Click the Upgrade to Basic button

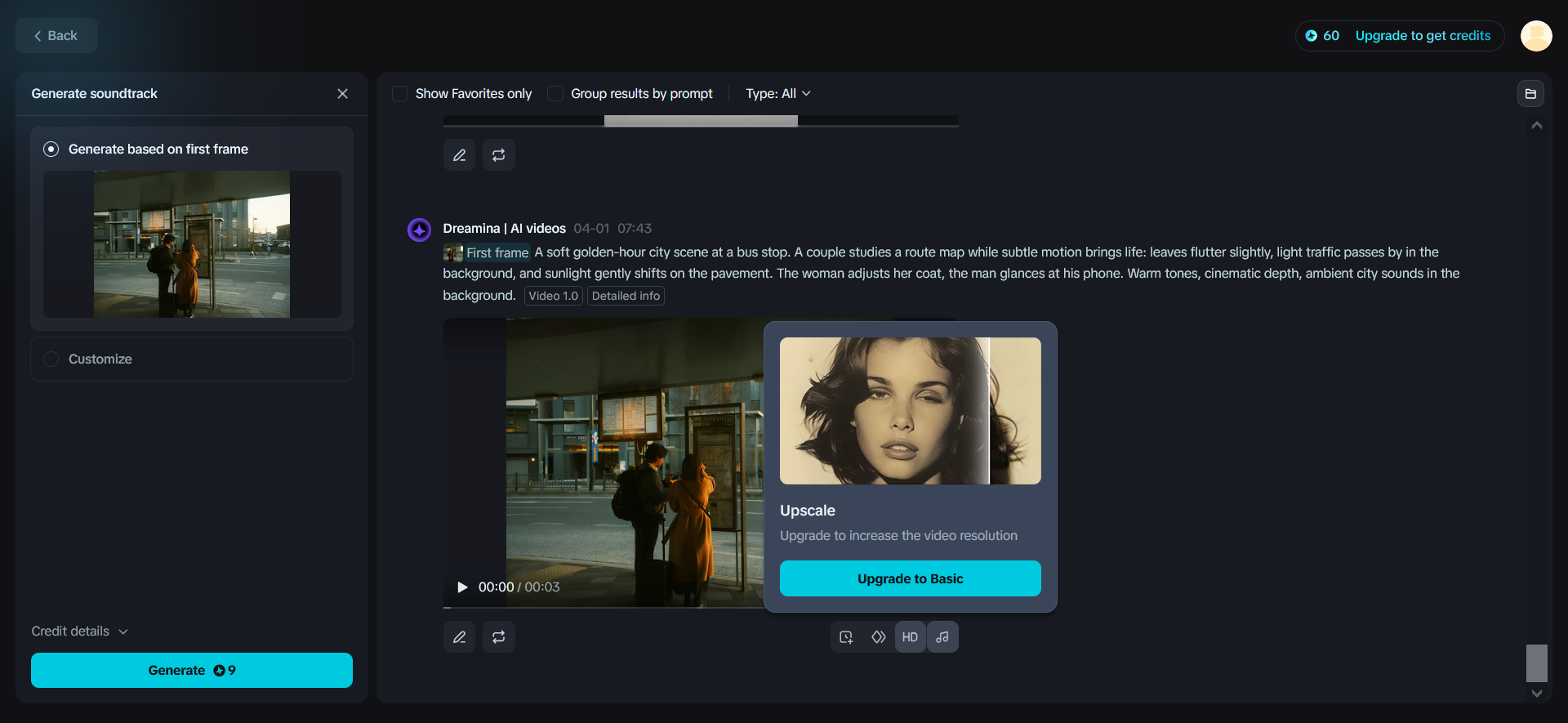[911, 578]
